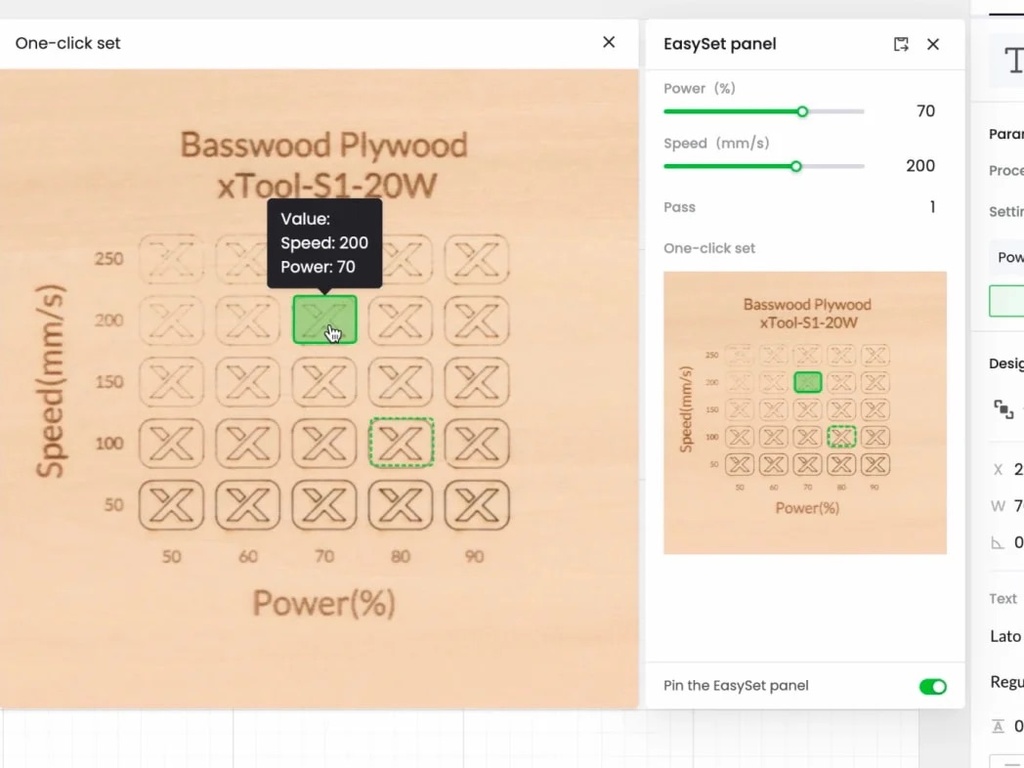This screenshot has height=768, width=1024.
Task: Click the green outlined button in settings
Action: pyautogui.click(x=1008, y=301)
